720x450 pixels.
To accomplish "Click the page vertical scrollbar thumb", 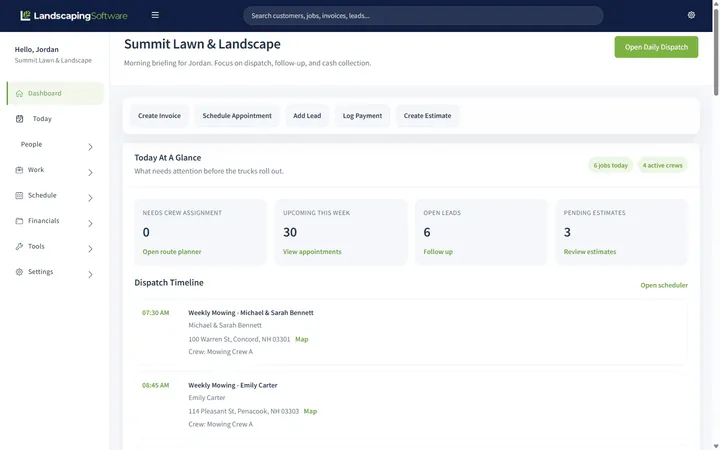I will point(716,51).
